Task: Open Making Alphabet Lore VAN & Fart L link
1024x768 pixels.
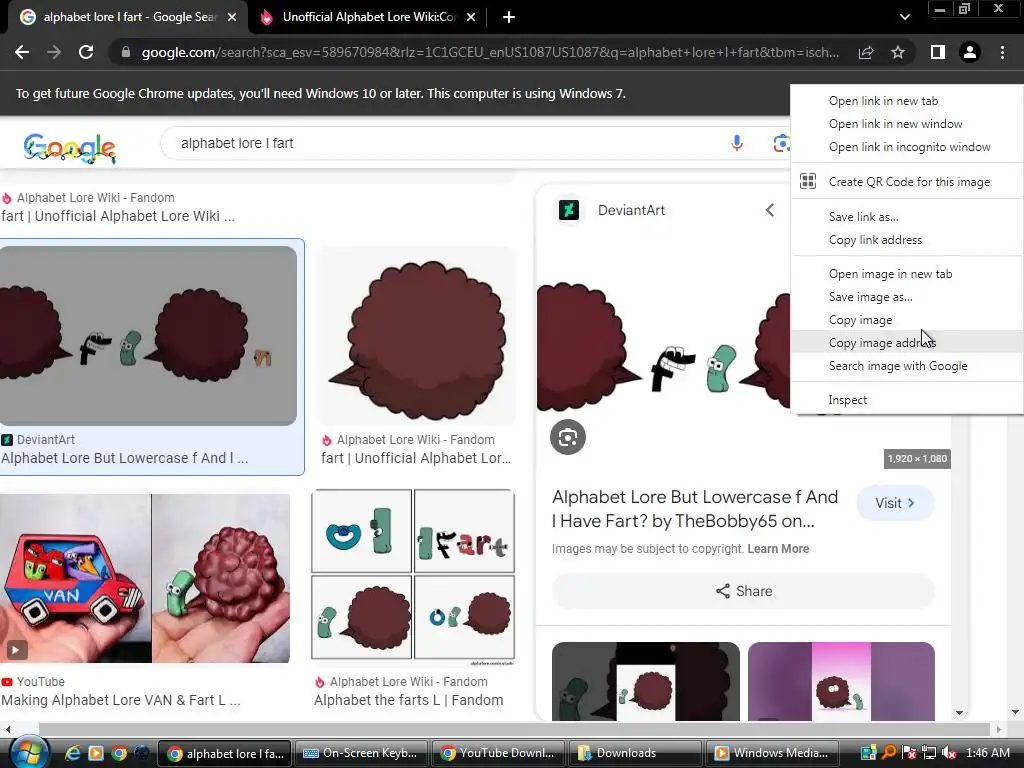Action: tap(121, 700)
